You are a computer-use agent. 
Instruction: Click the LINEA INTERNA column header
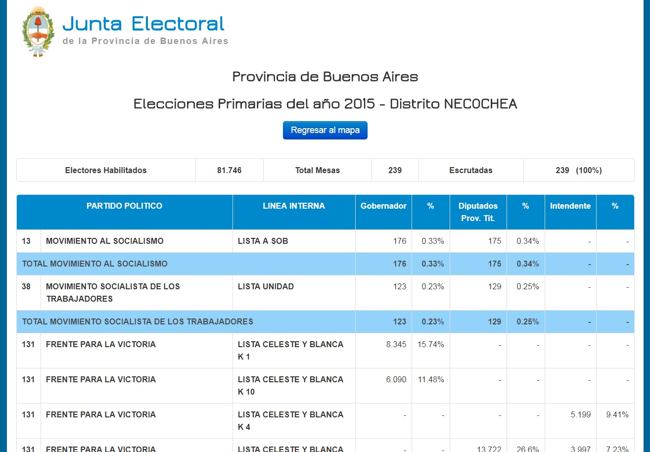(293, 206)
